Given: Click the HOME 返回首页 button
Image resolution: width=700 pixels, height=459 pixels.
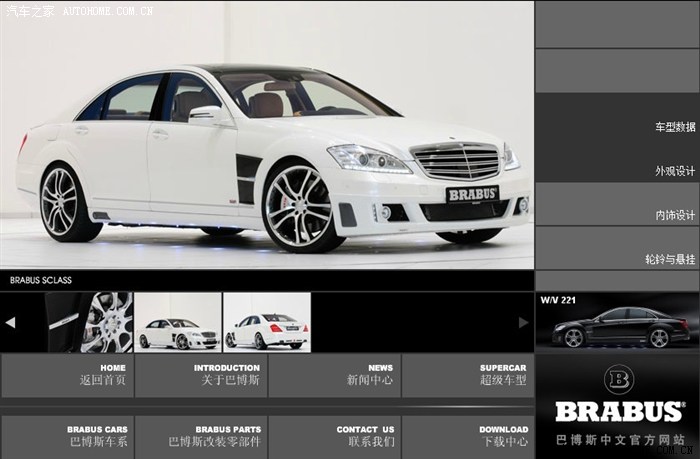Looking at the screenshot, I should coord(67,375).
